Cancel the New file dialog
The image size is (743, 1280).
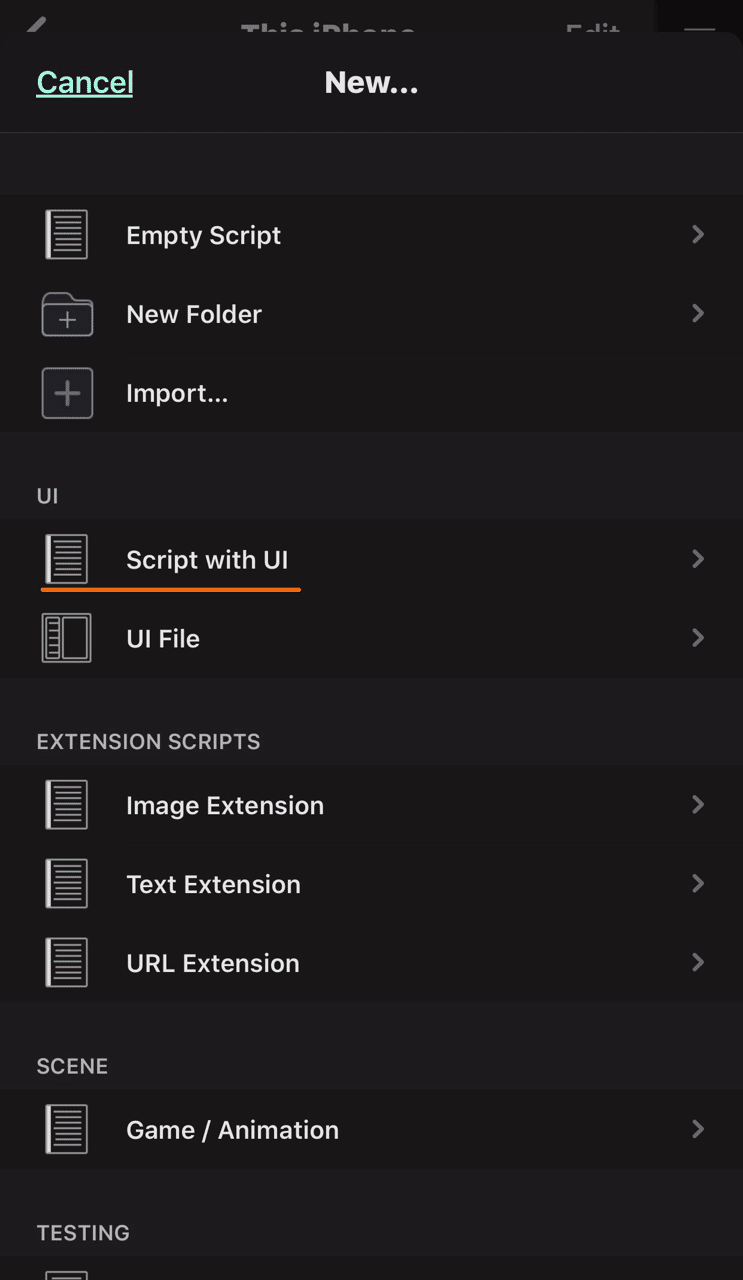pyautogui.click(x=85, y=82)
